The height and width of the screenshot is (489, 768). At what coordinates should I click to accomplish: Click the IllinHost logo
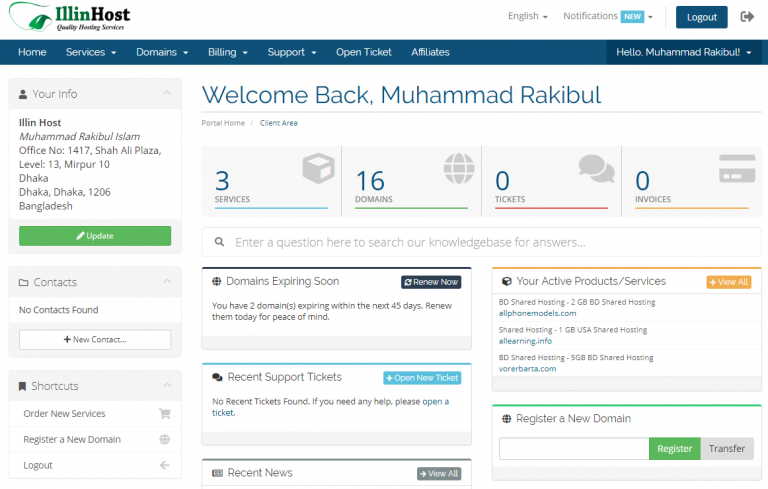68,18
